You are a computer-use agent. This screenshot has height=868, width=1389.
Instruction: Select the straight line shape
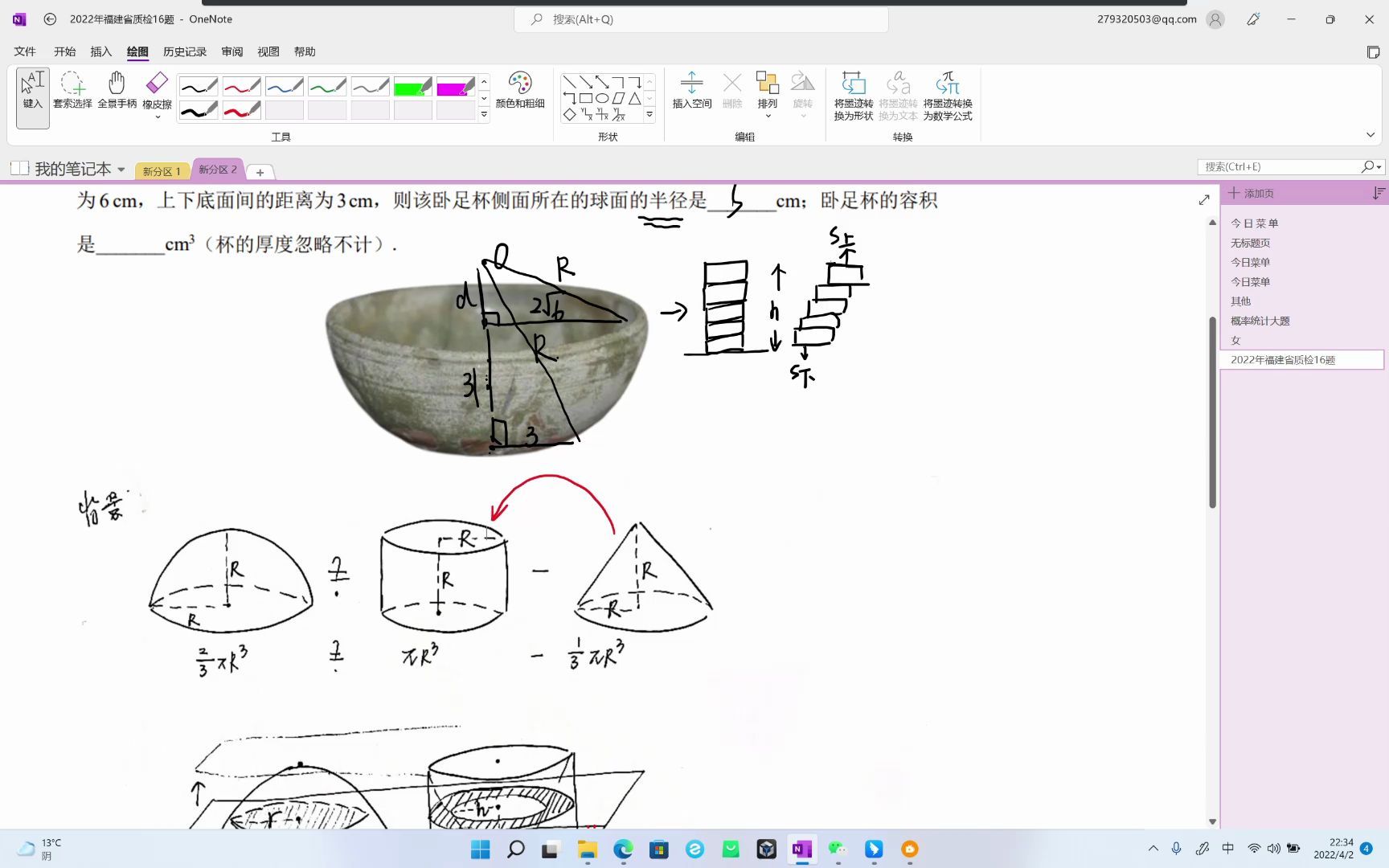tap(569, 82)
